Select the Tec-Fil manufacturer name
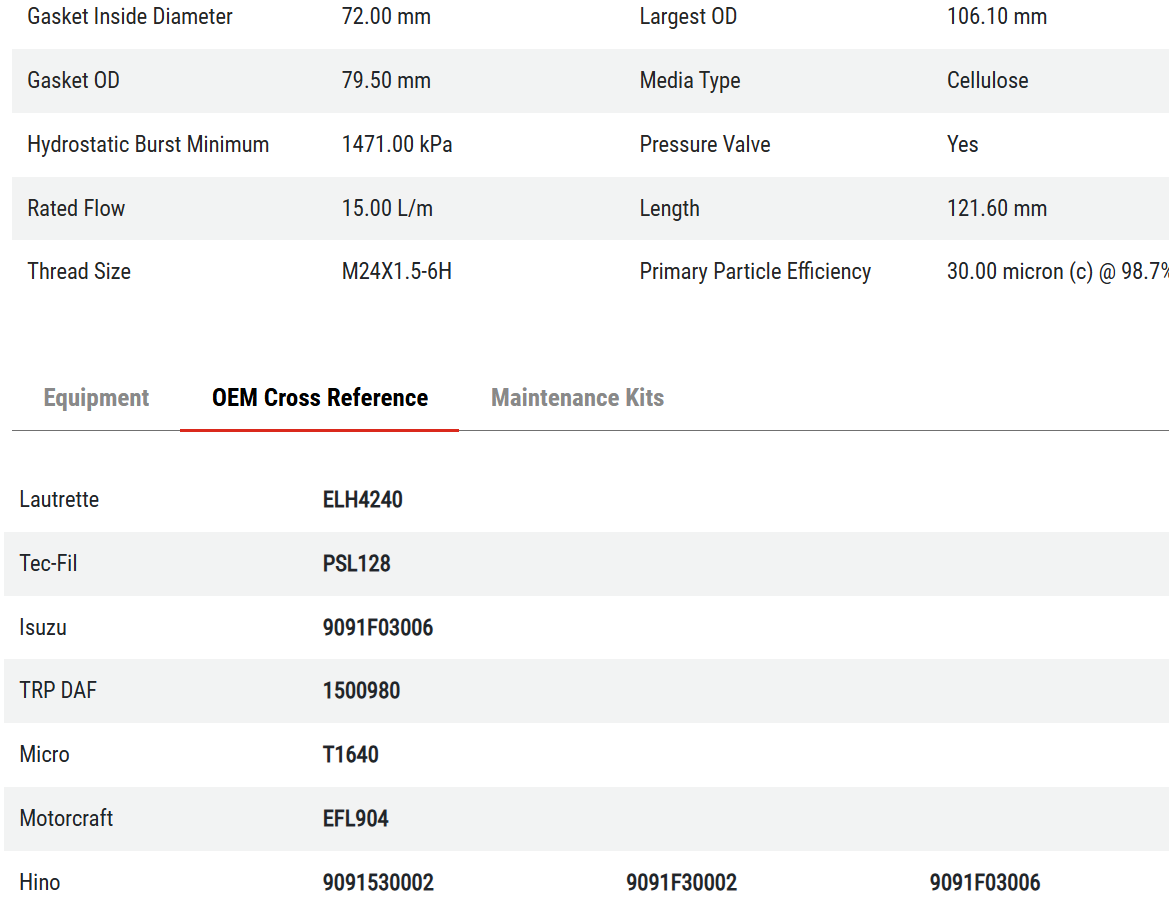This screenshot has width=1169, height=906. coord(48,564)
